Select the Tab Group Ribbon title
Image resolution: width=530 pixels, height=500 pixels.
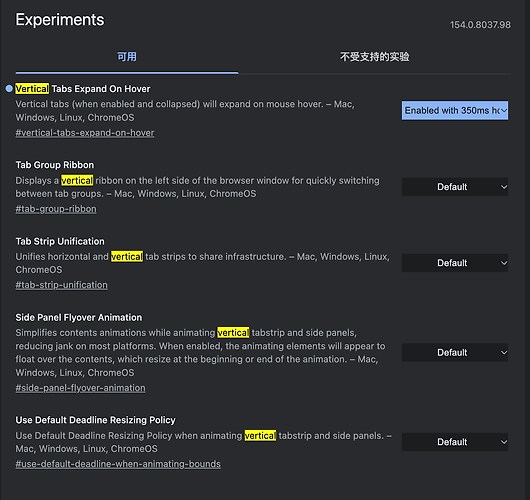tap(55, 165)
